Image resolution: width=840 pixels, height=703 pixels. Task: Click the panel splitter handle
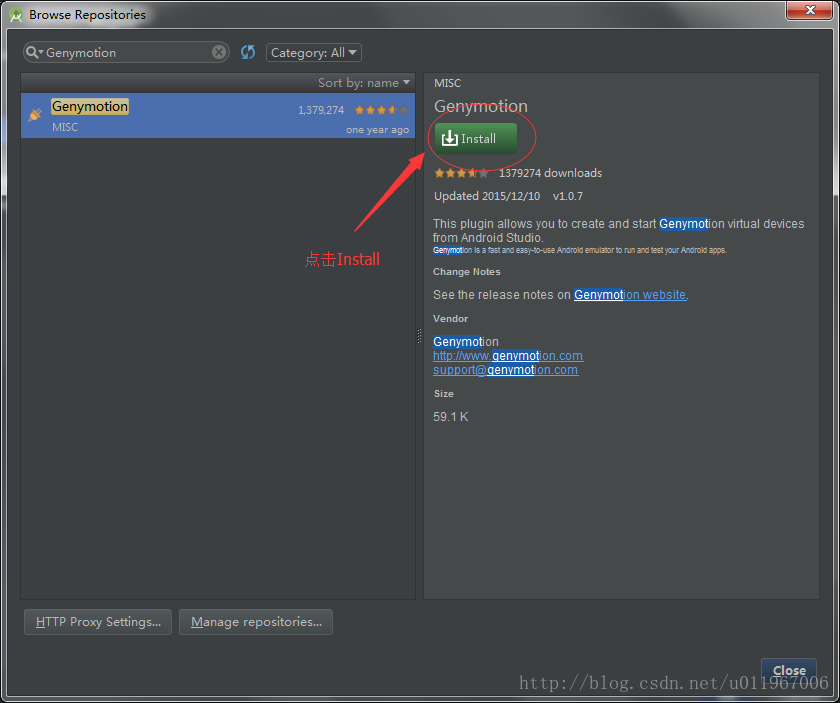coord(419,336)
